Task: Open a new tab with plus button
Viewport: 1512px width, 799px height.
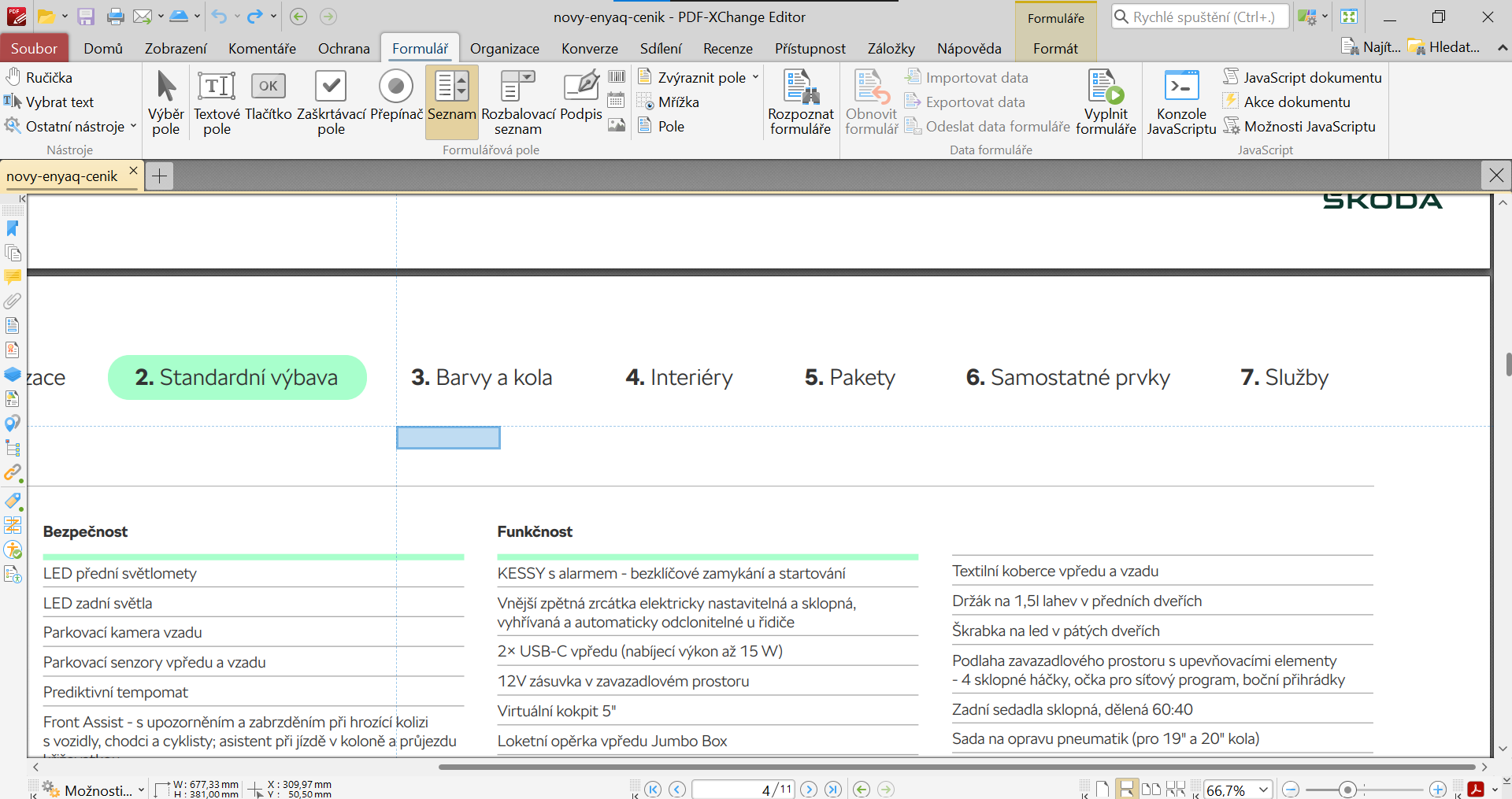Action: tap(160, 176)
